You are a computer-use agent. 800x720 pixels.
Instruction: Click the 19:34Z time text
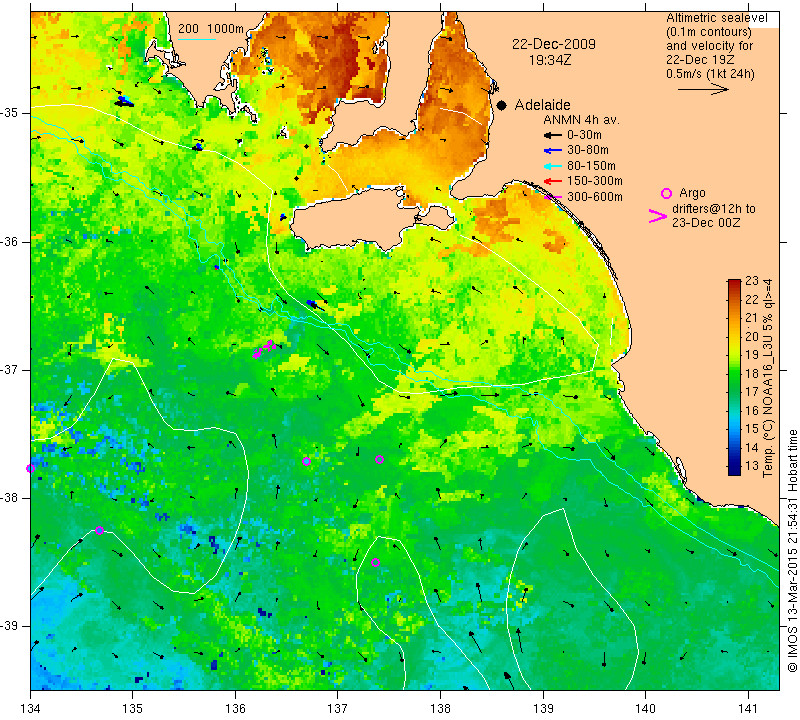[549, 60]
